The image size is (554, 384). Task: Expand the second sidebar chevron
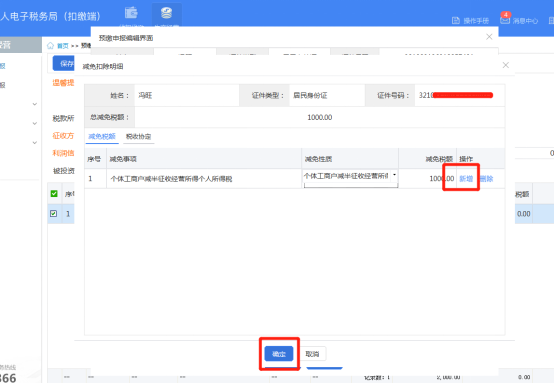click(35, 124)
